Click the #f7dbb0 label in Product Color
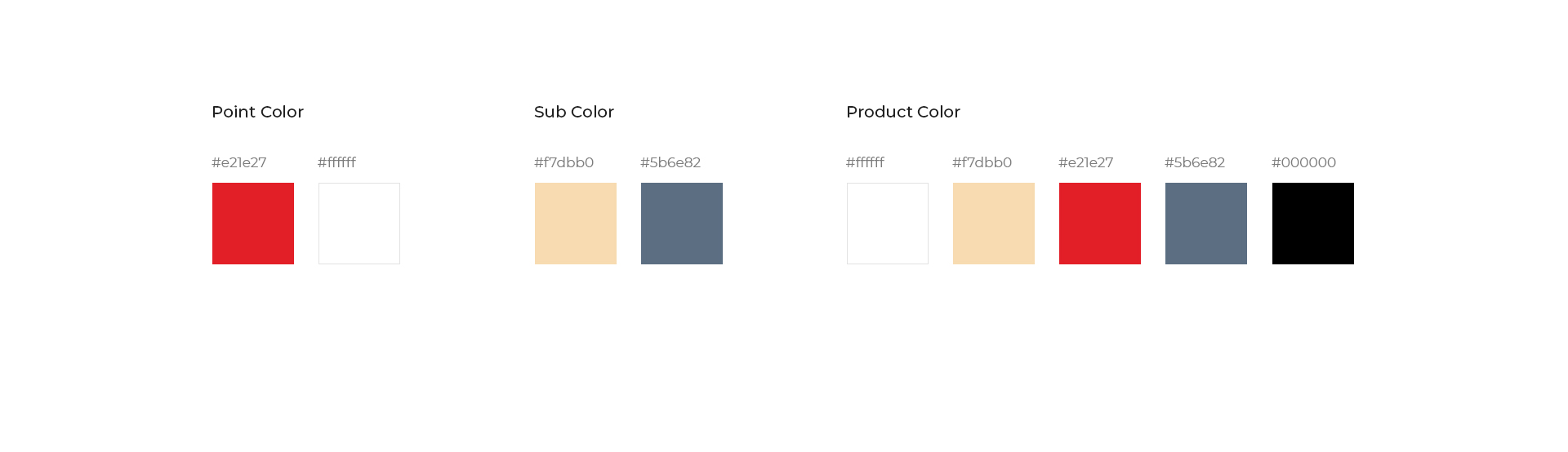This screenshot has width=1568, height=452. [x=982, y=162]
